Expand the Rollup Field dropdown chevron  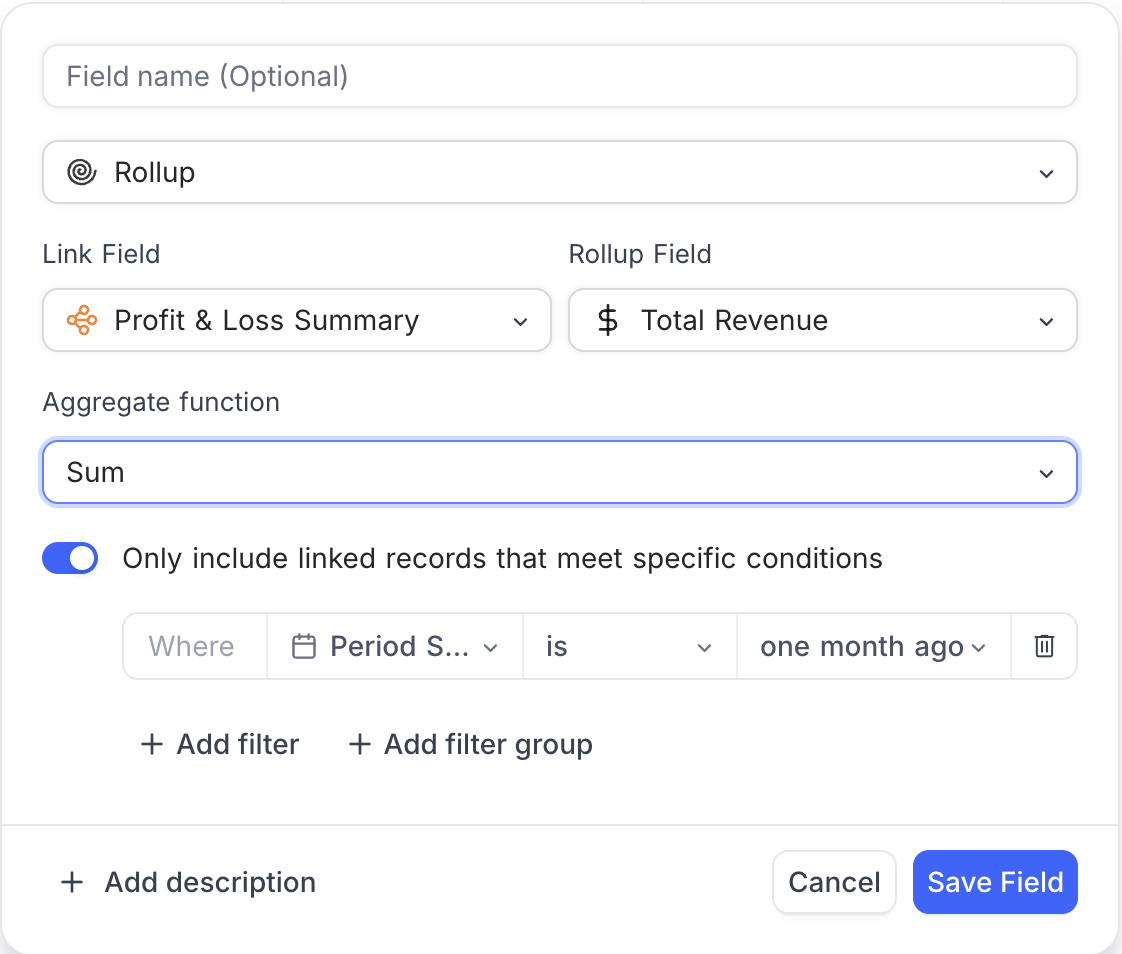click(x=1046, y=322)
